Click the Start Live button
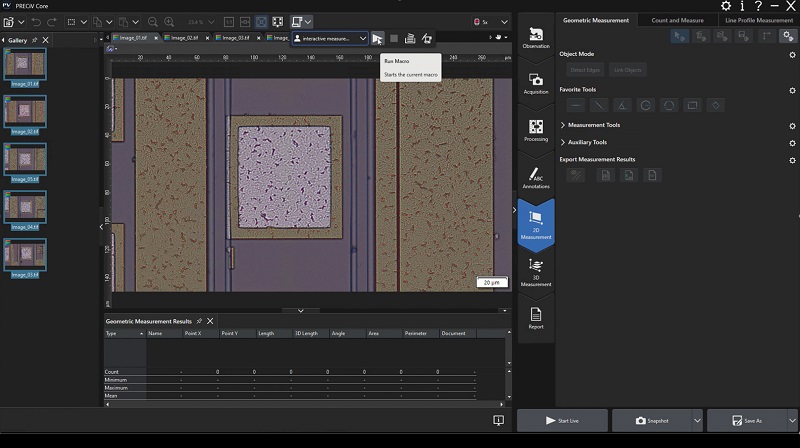Screen dimensions: 800x448 562,421
